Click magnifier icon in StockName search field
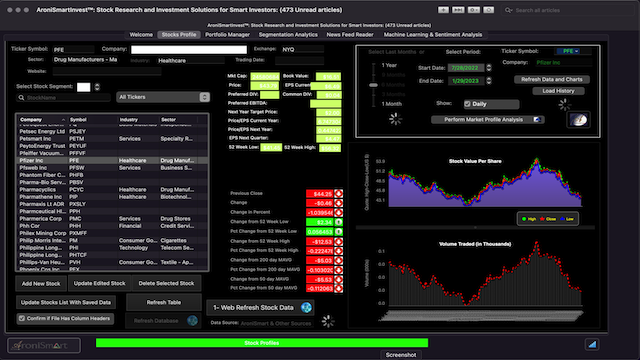The image size is (640, 360). coord(21,98)
